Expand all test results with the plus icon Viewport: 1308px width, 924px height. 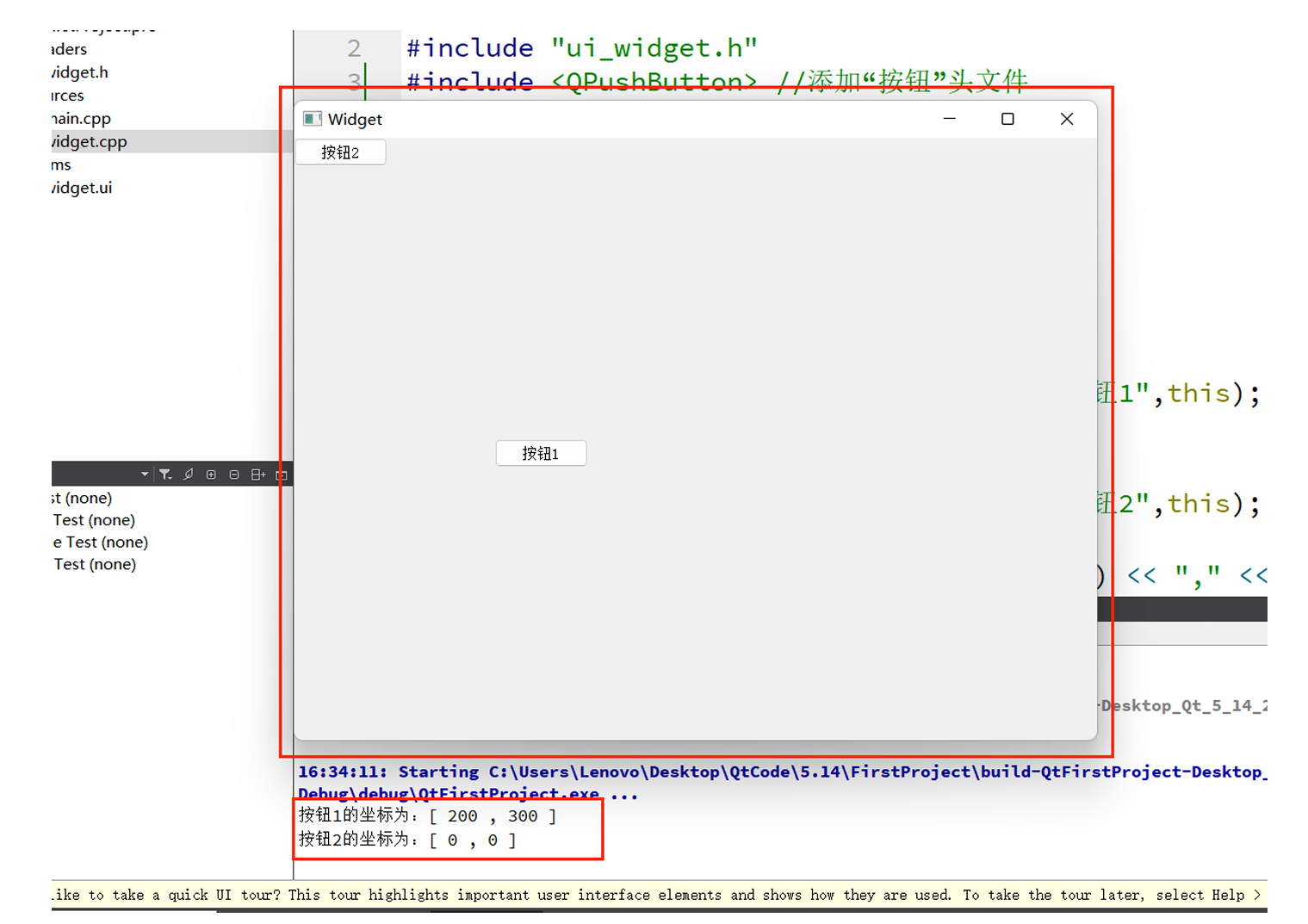tap(211, 474)
